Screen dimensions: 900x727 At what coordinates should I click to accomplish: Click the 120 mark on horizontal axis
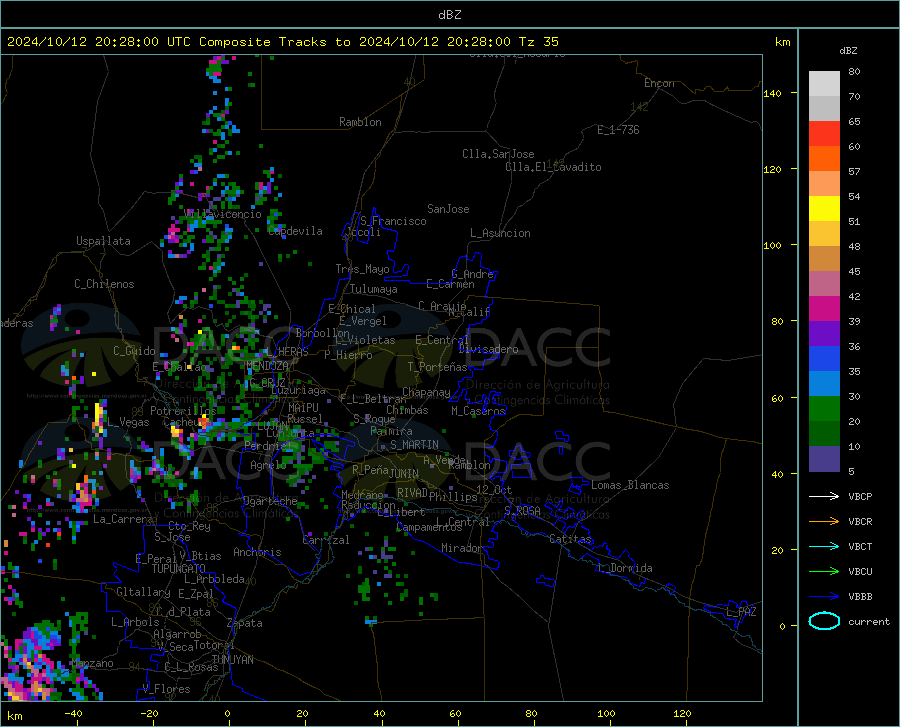[682, 714]
